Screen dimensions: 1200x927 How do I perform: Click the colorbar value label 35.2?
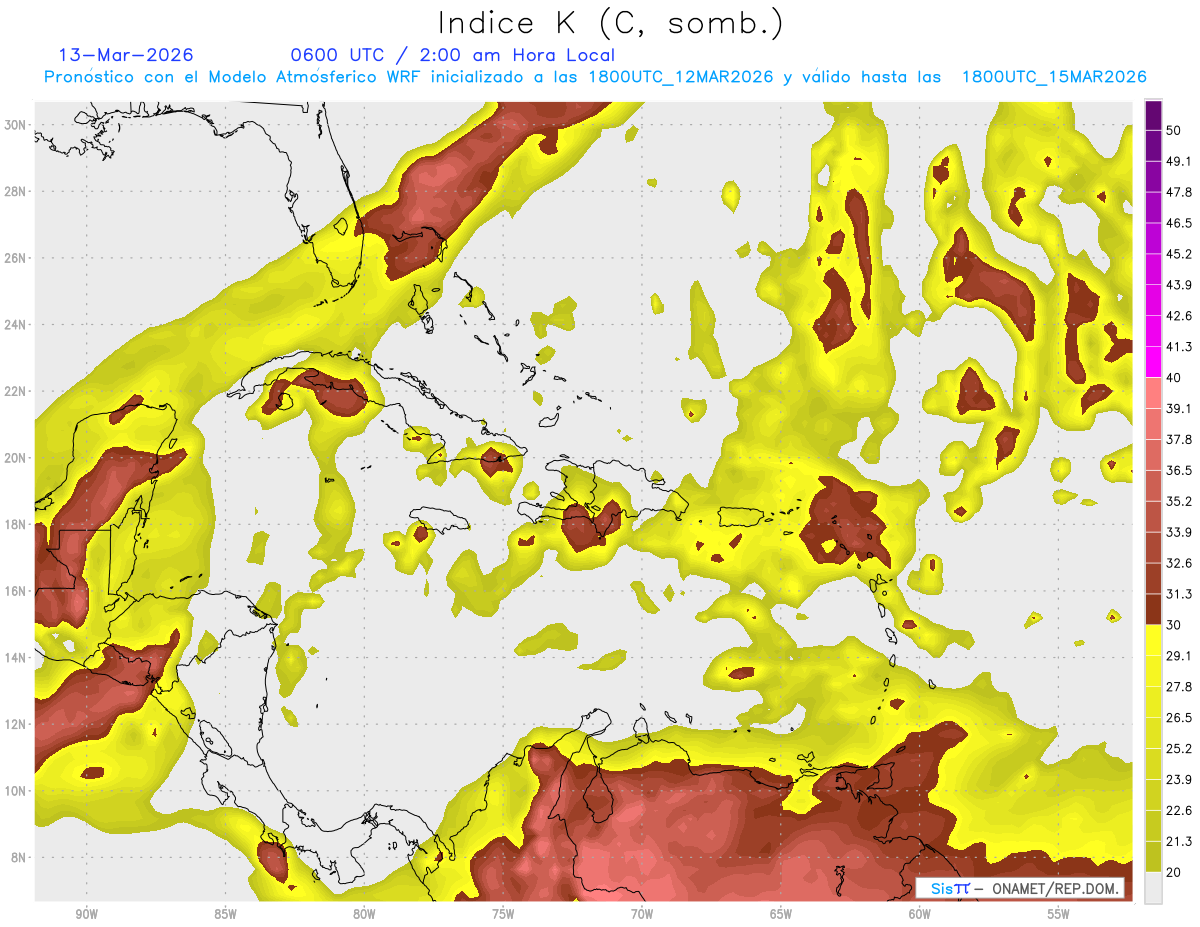[x=1178, y=501]
